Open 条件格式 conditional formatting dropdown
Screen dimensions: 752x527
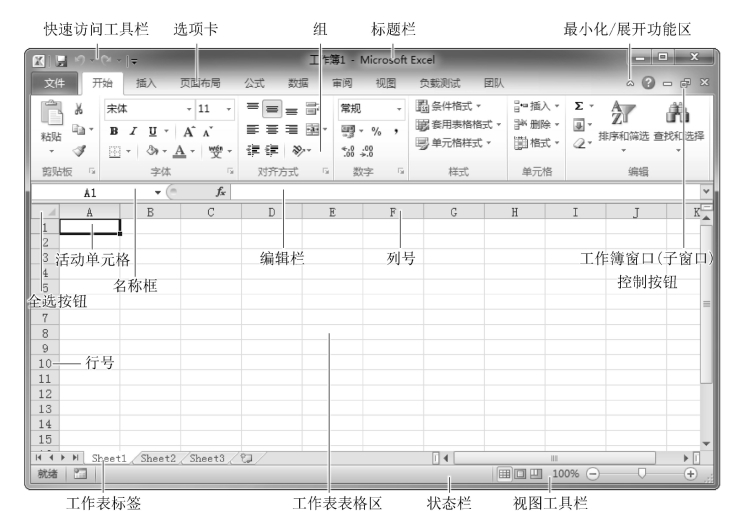[x=448, y=106]
